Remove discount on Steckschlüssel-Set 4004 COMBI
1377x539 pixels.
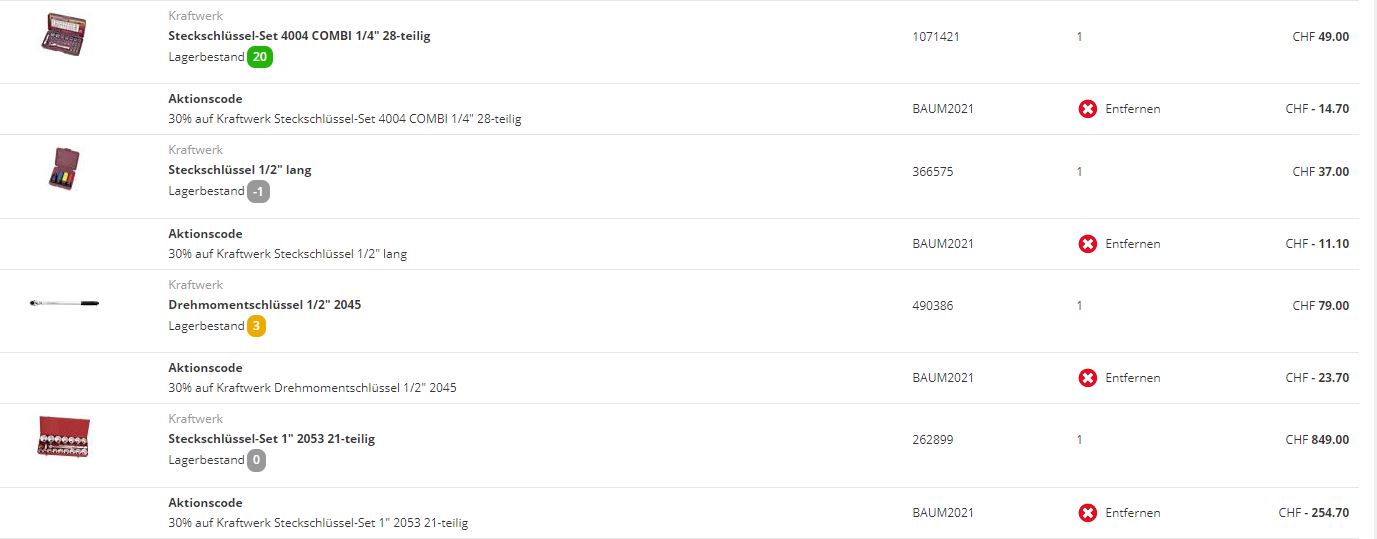click(1087, 109)
